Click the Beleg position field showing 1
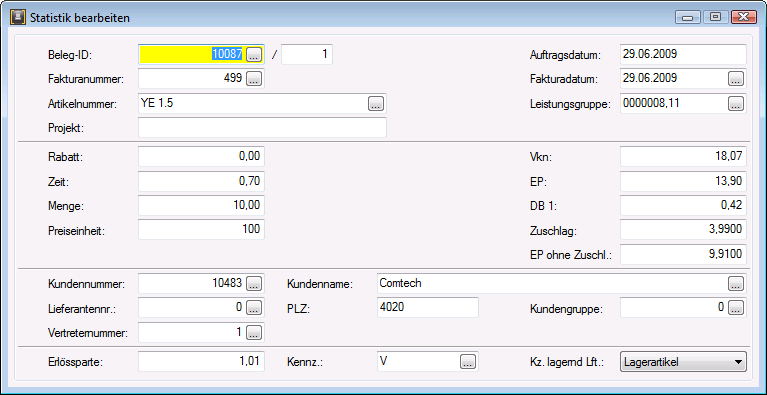The height and width of the screenshot is (395, 767). pyautogui.click(x=307, y=54)
